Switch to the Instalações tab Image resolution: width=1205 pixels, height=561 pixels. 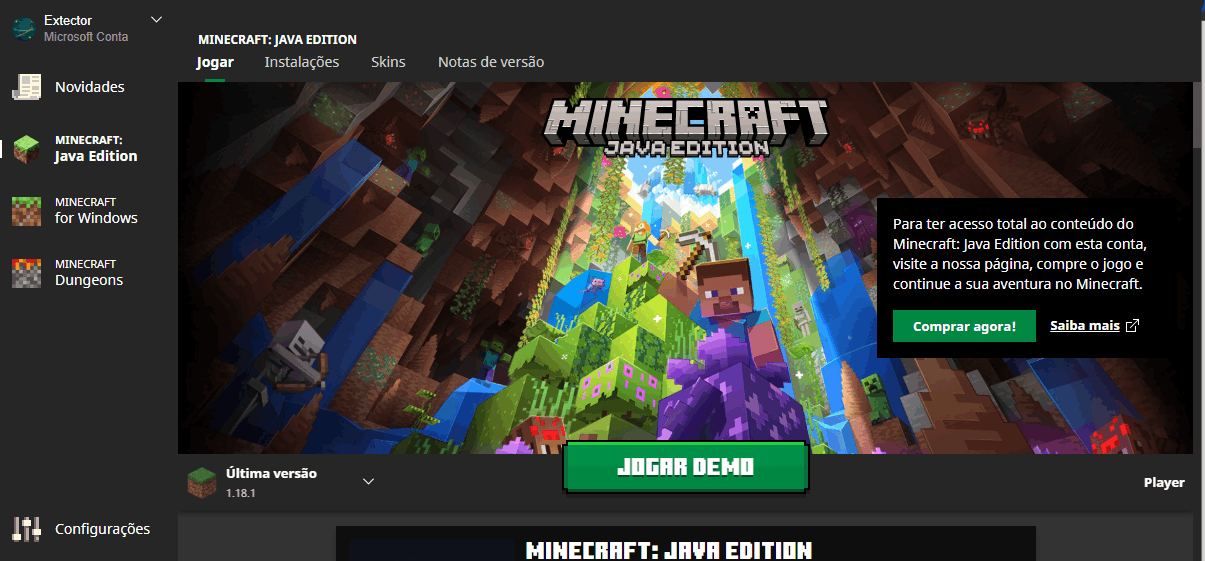(302, 62)
